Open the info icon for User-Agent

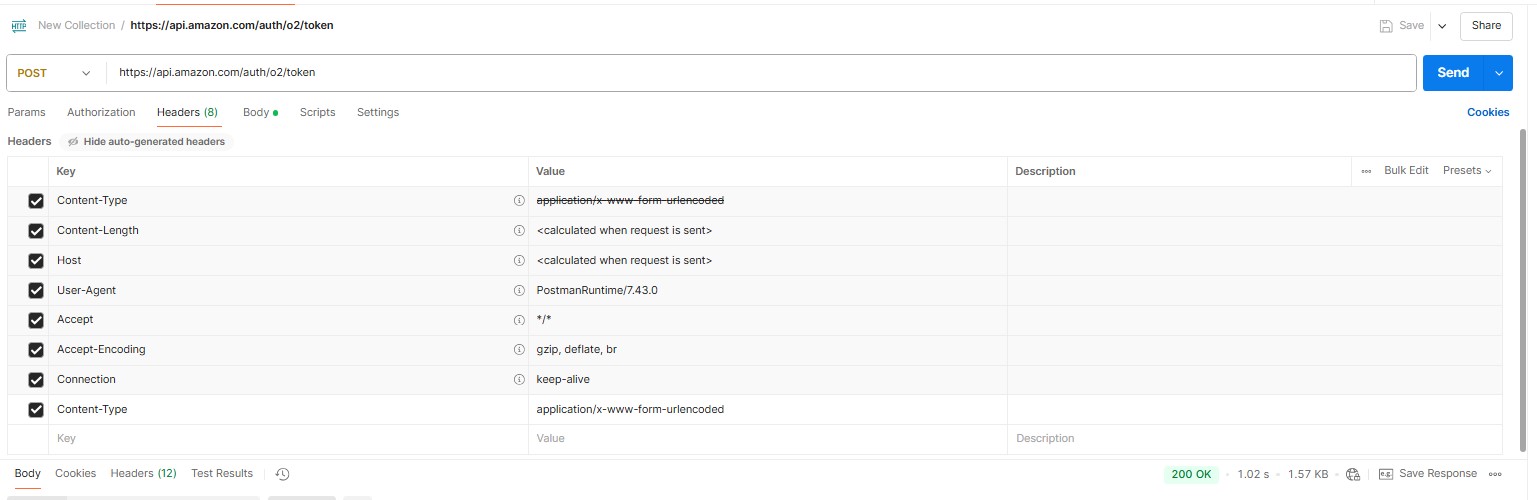(x=519, y=291)
